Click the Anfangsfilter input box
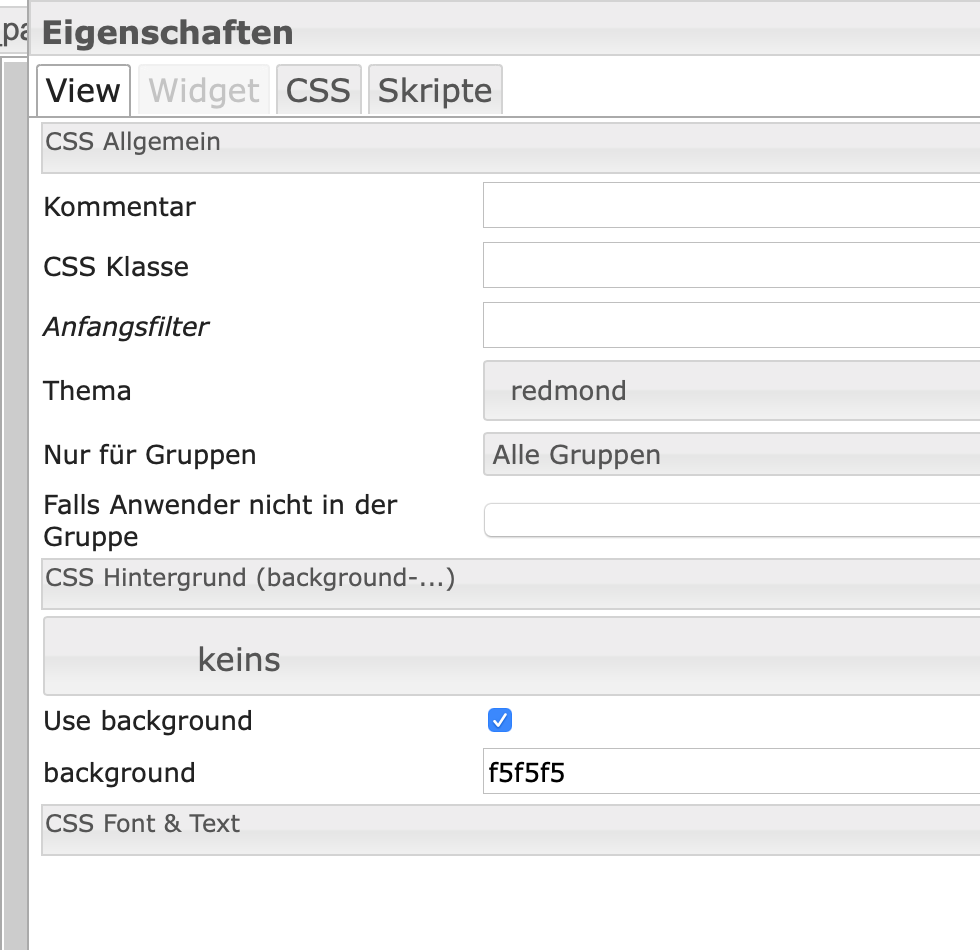 pyautogui.click(x=731, y=326)
